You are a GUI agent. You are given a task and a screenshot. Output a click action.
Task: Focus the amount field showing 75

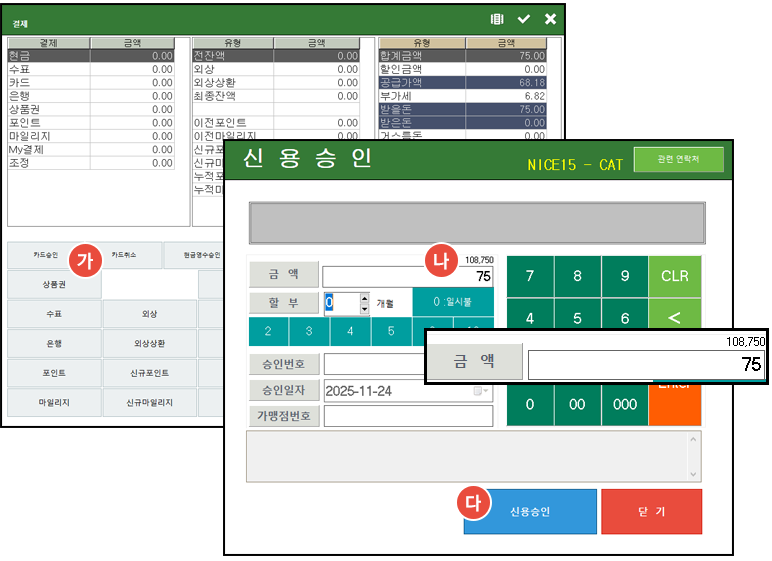[408, 276]
